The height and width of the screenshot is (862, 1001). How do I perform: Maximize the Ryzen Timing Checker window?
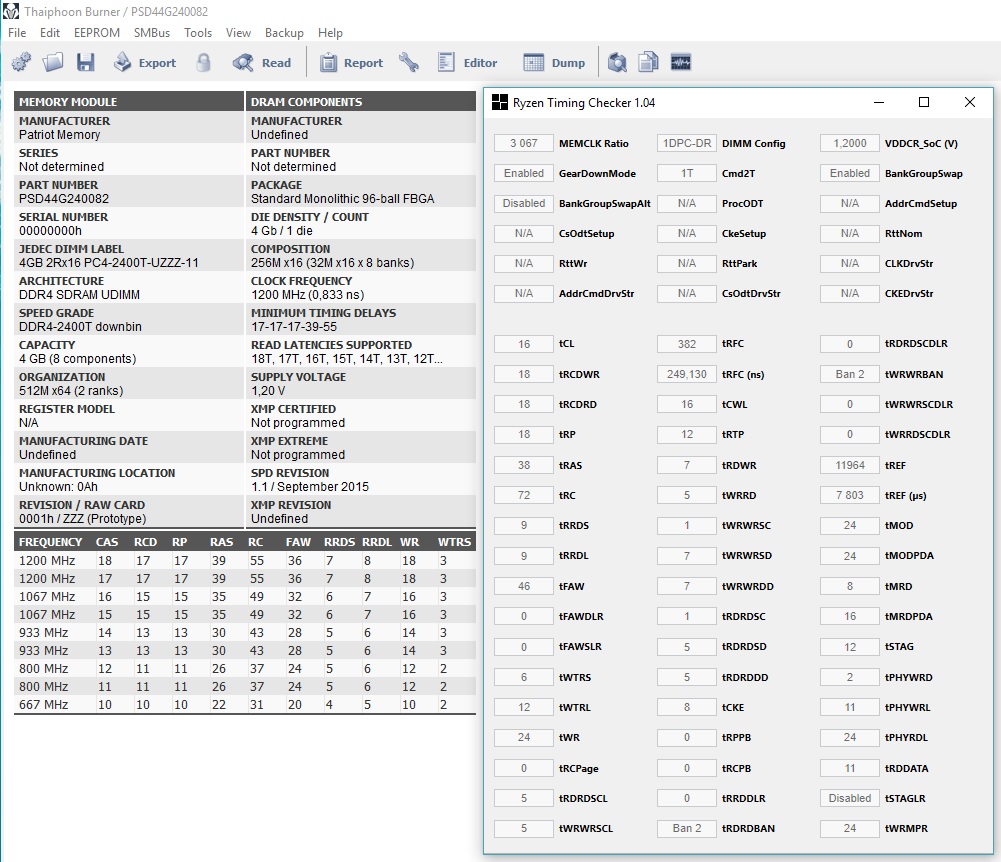pos(924,102)
